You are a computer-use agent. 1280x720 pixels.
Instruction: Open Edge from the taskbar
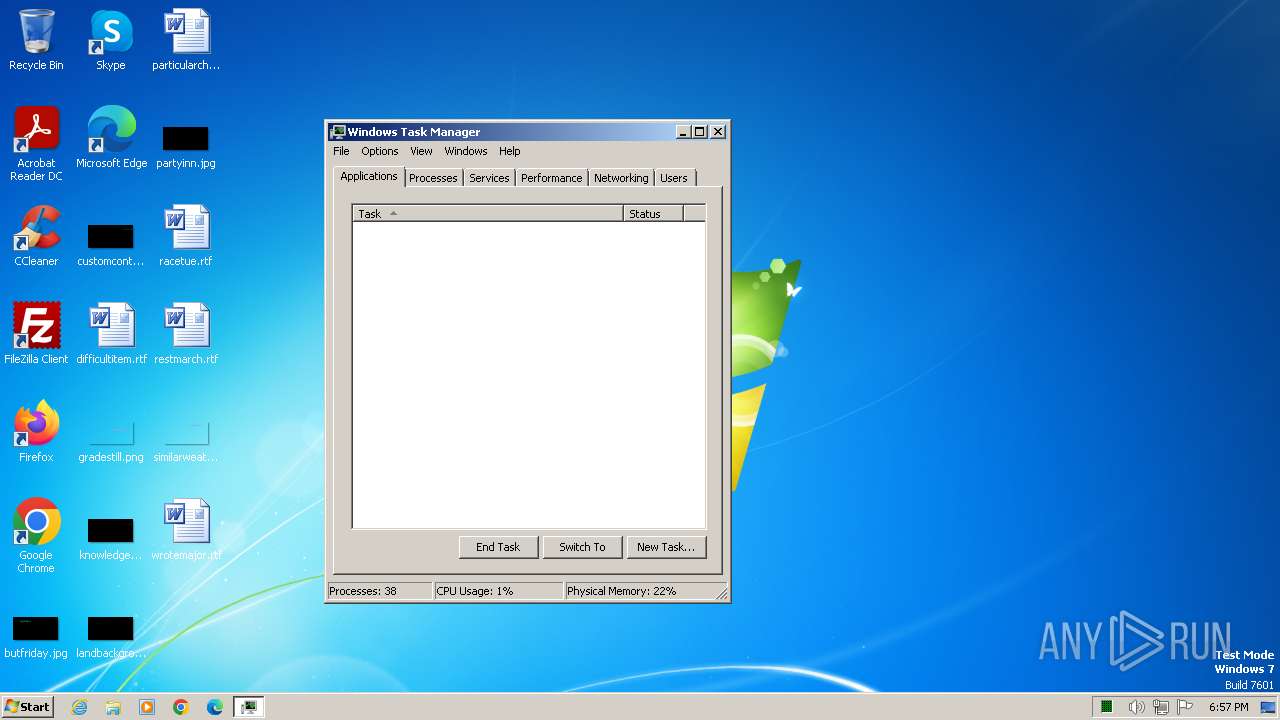(215, 707)
